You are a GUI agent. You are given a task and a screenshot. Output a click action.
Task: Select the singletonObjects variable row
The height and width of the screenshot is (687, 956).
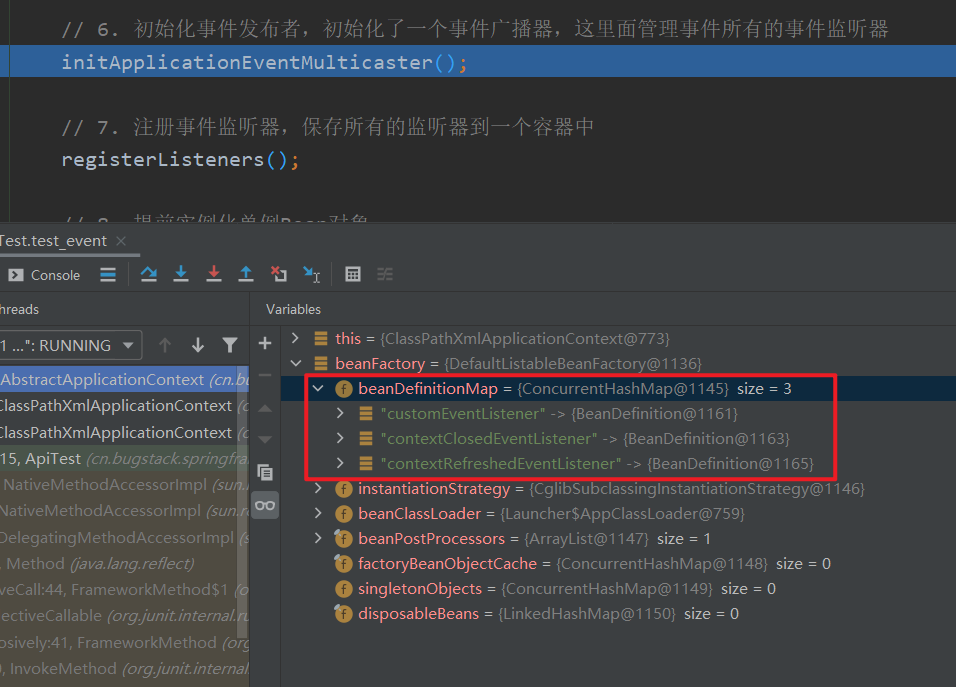420,589
